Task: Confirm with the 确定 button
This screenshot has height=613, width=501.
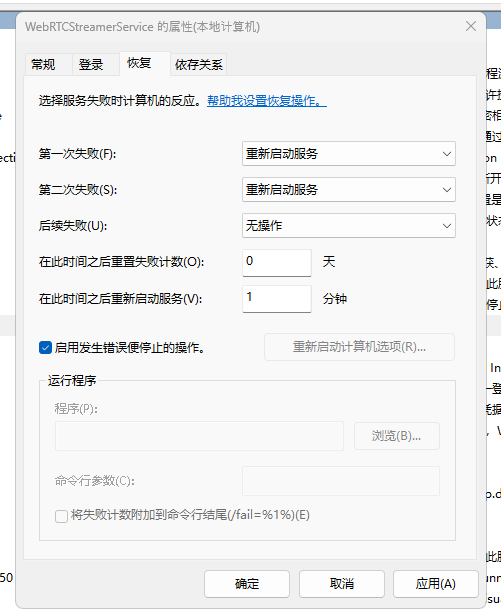Action: click(247, 584)
